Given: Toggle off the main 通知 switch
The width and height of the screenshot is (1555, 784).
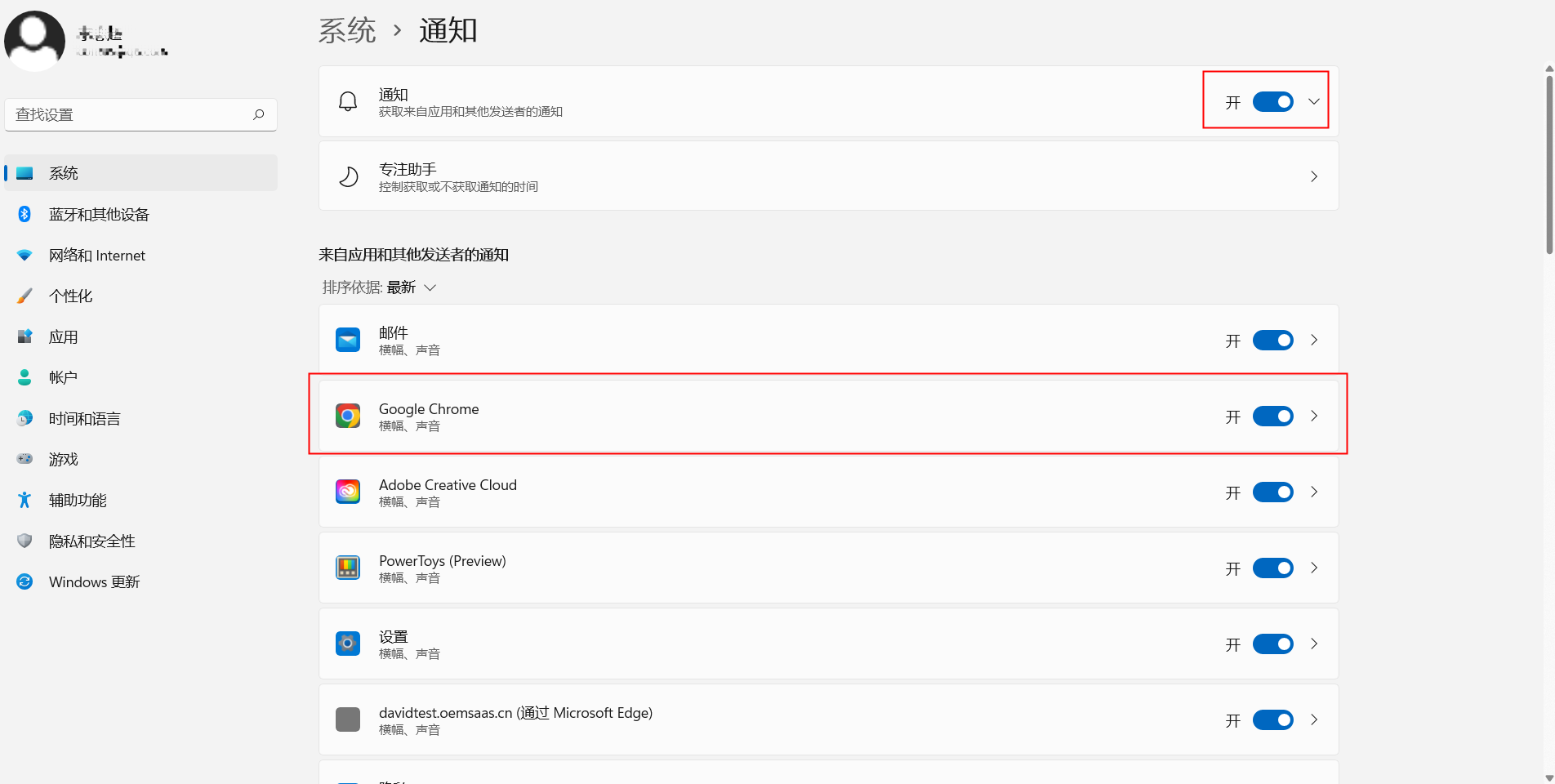Looking at the screenshot, I should (x=1273, y=102).
